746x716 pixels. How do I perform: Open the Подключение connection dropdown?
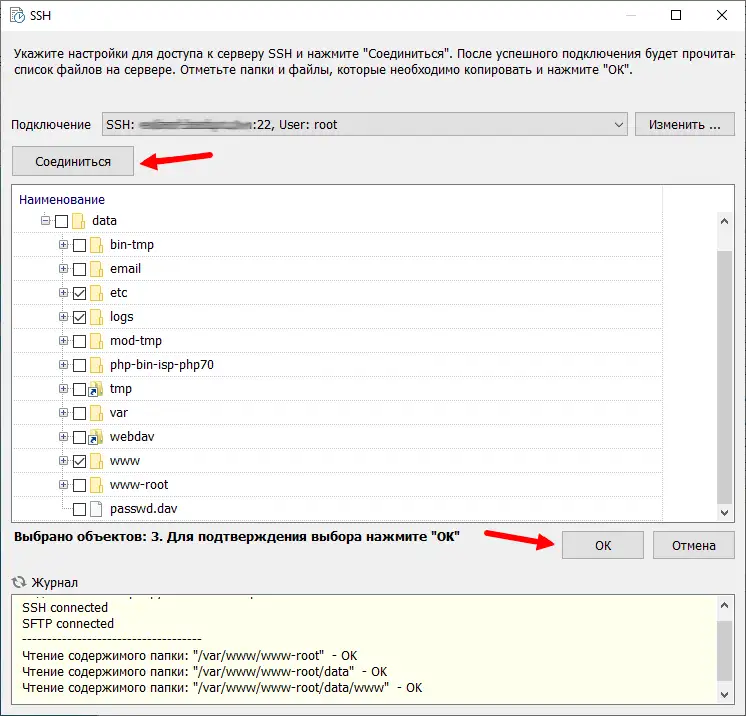[x=619, y=125]
